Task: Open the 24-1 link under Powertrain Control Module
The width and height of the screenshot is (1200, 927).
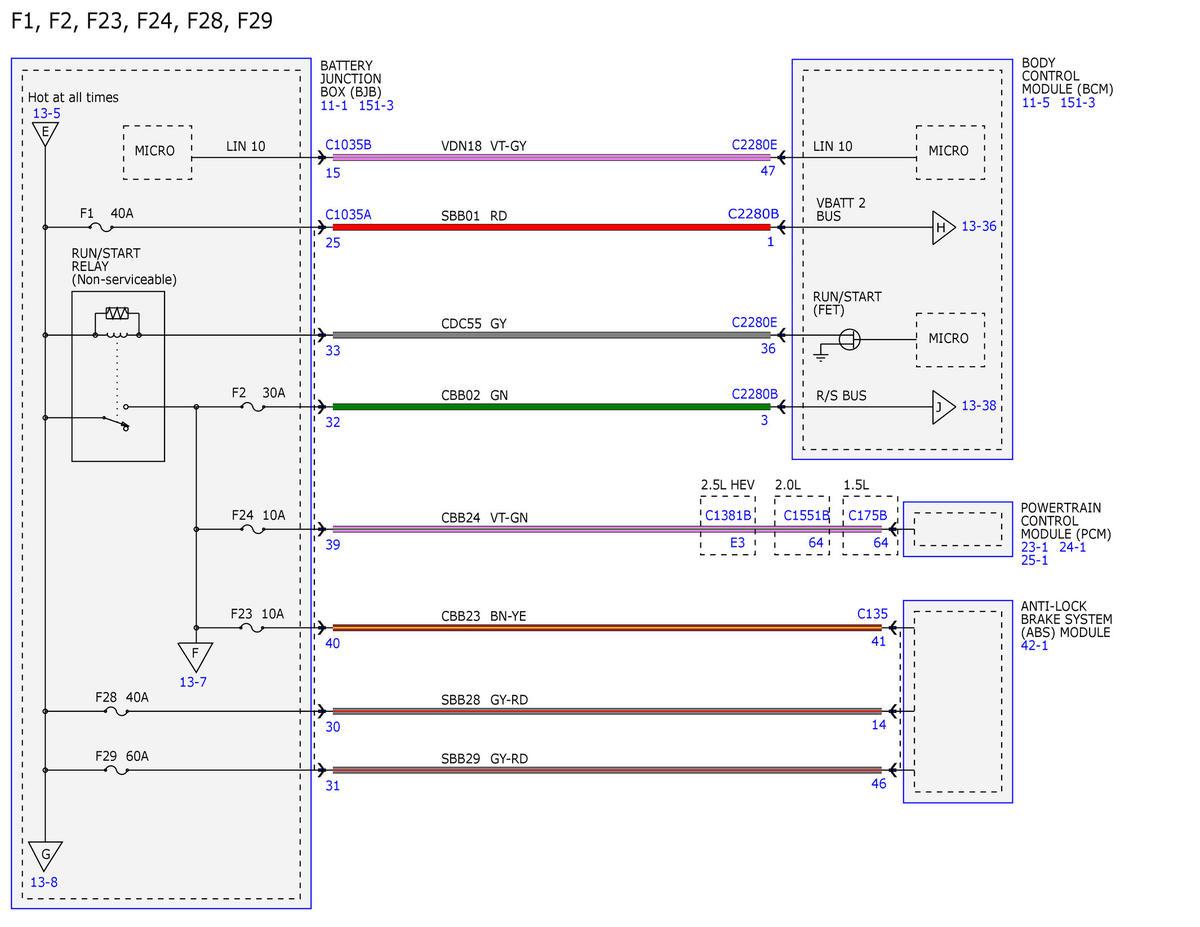Action: click(x=1071, y=547)
